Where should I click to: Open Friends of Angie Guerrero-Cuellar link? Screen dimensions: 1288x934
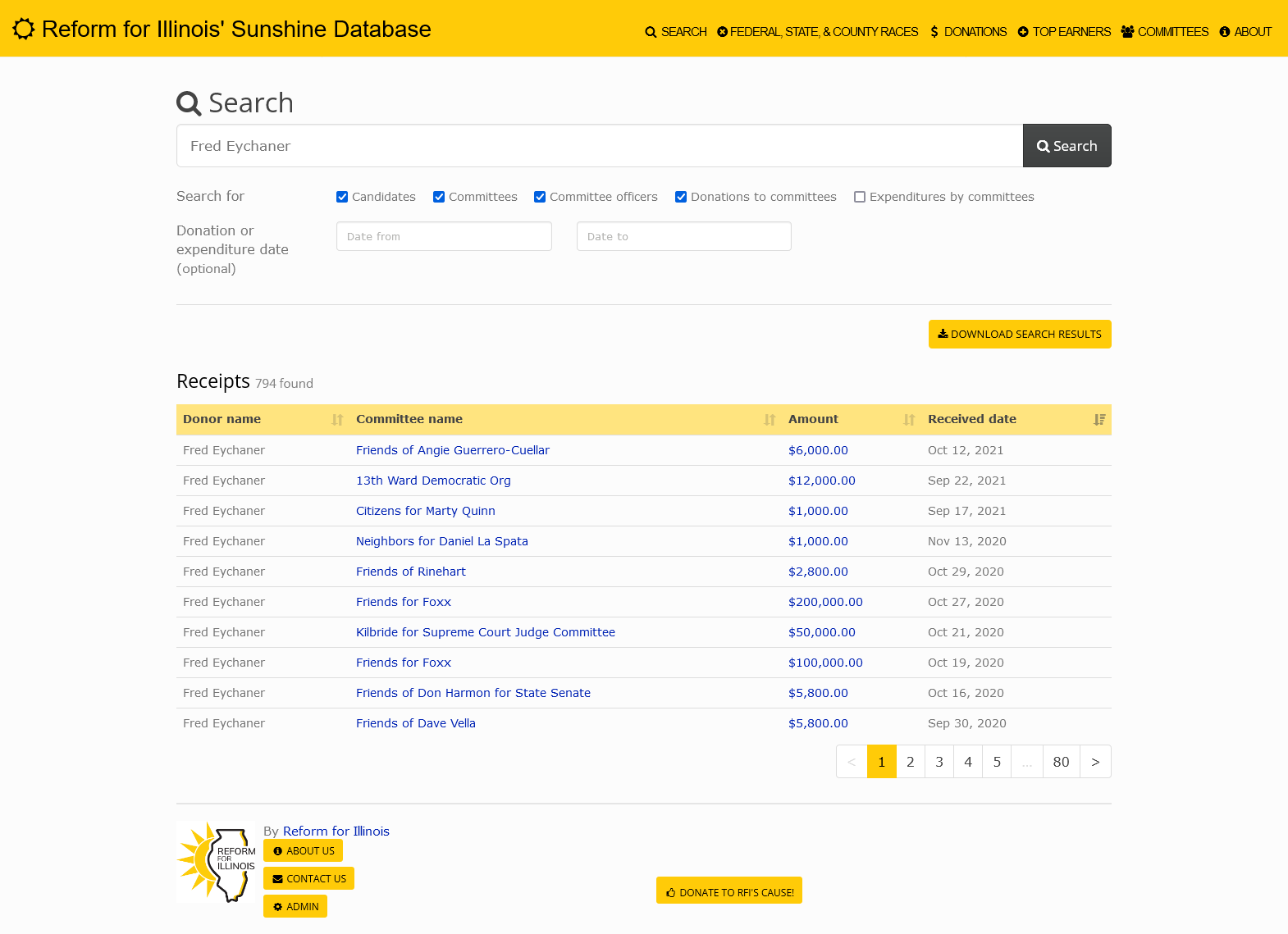[x=453, y=450]
